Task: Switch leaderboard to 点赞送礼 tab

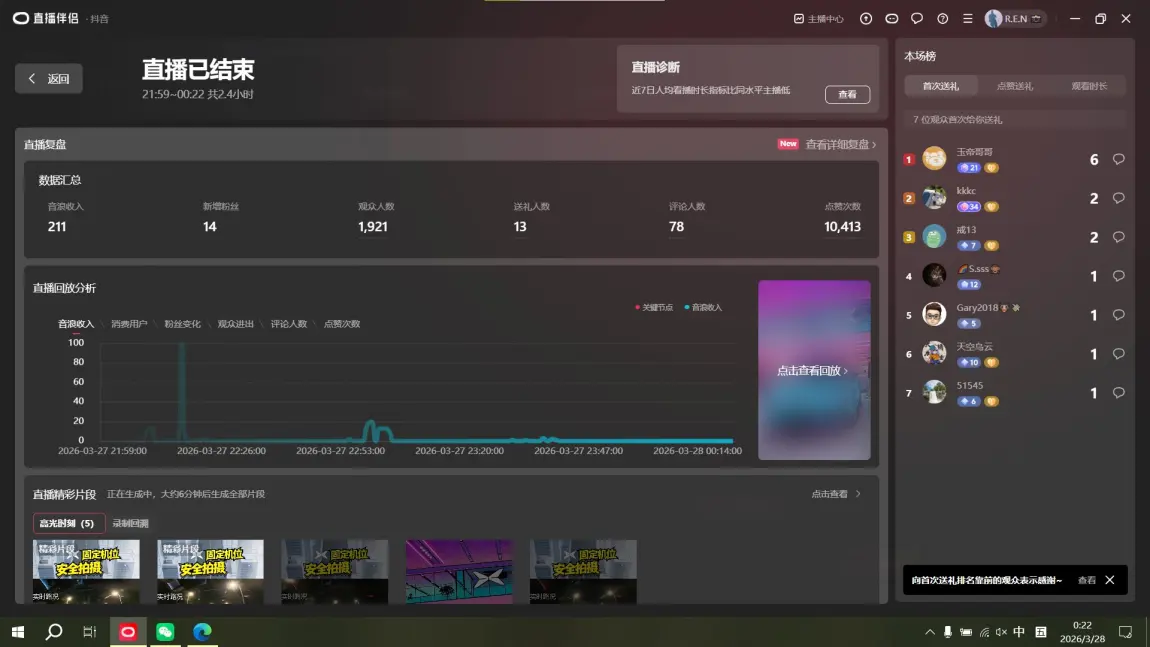Action: [1015, 86]
